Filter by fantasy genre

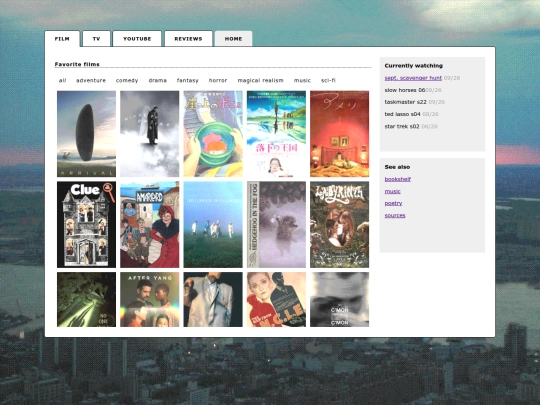click(x=187, y=80)
